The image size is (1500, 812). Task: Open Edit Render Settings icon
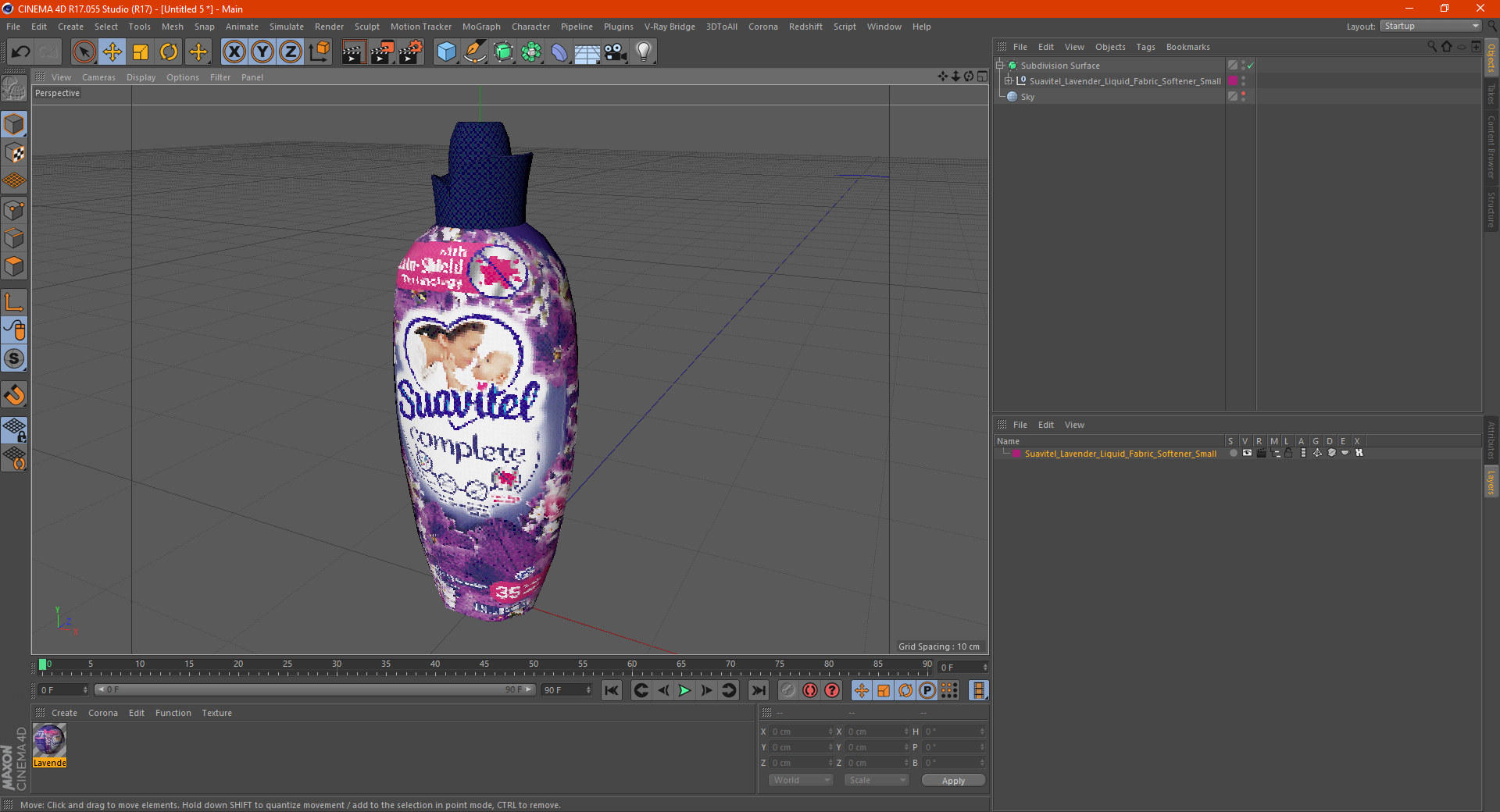(x=411, y=52)
